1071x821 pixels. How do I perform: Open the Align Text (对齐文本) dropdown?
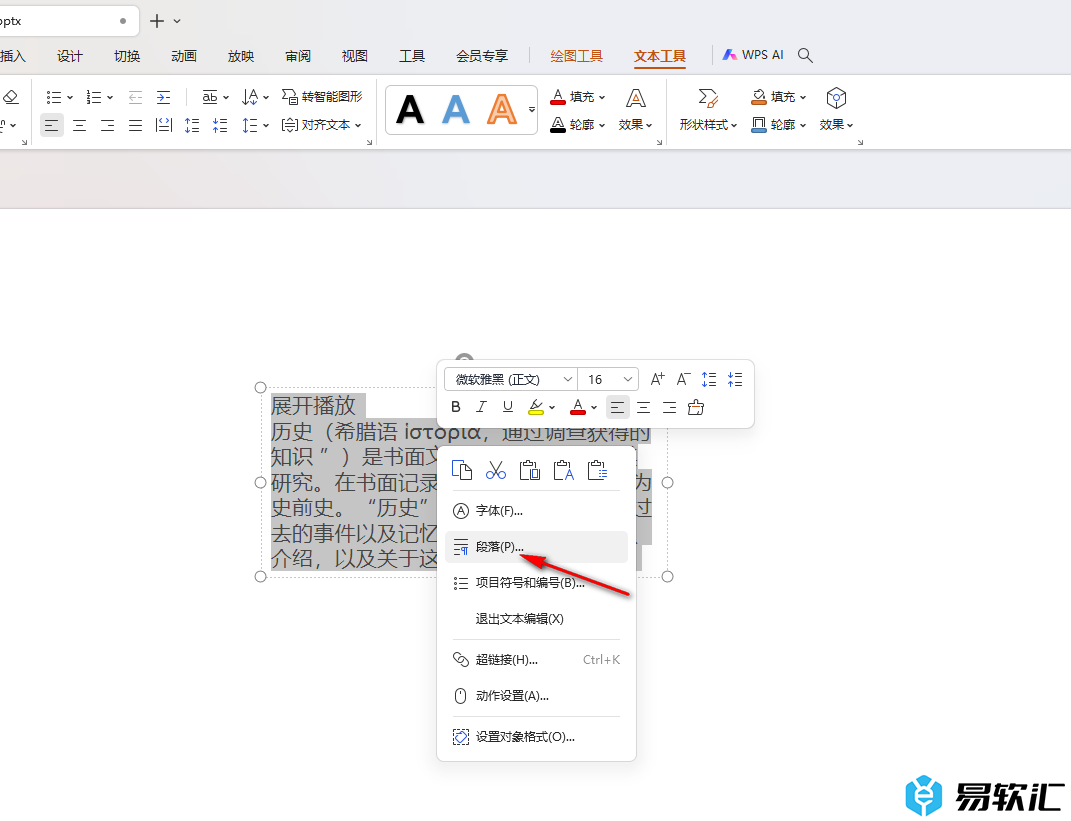coord(321,125)
